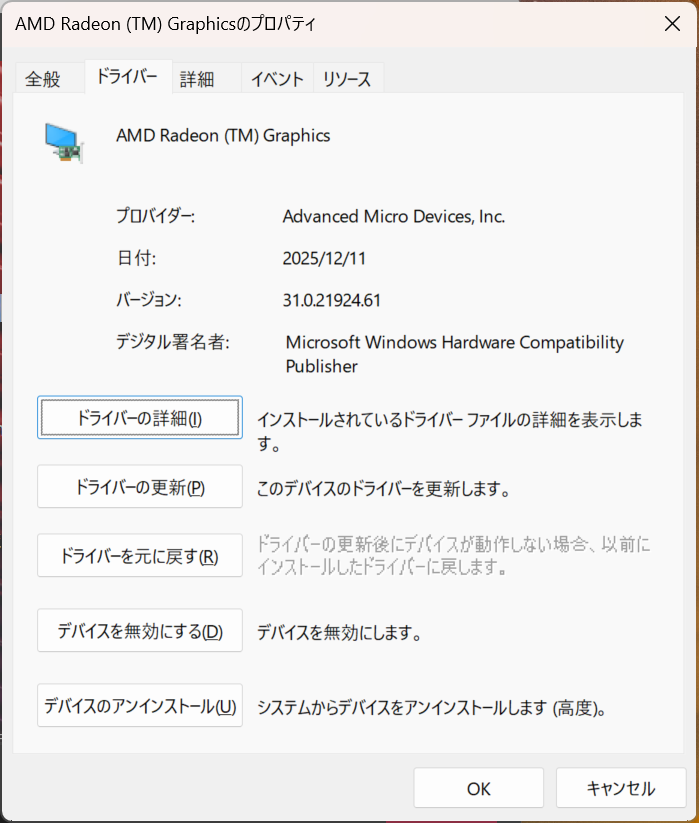Click the dialog title bar text
The width and height of the screenshot is (699, 823).
pos(165,25)
